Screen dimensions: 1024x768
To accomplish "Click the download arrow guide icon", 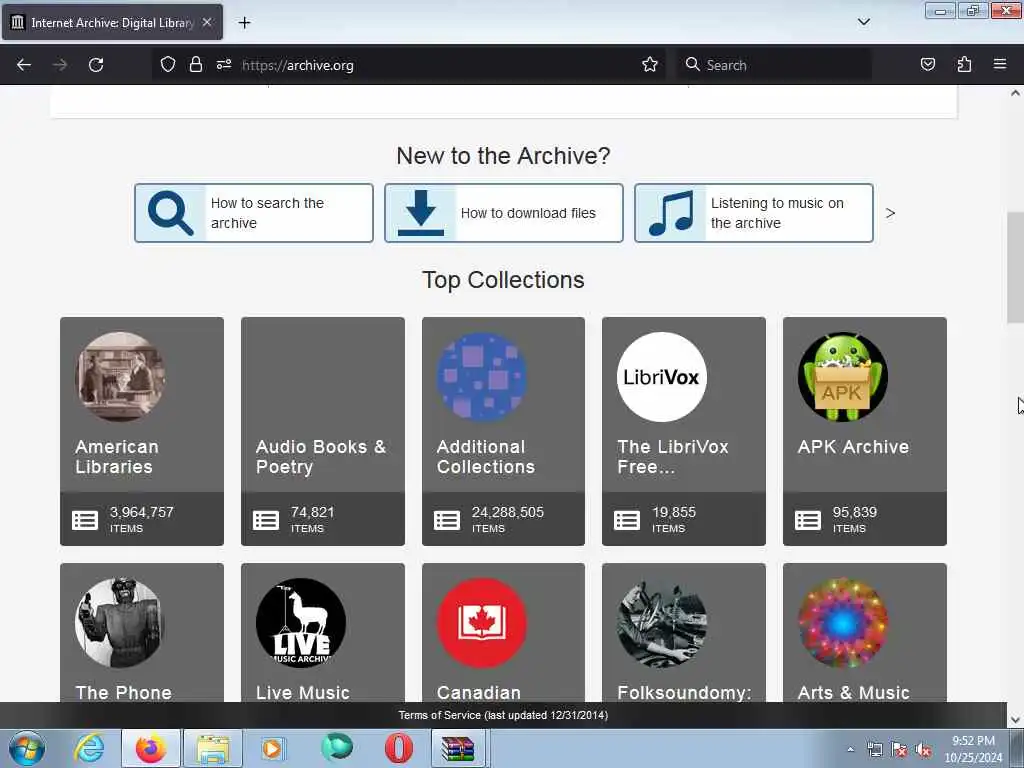I will point(421,213).
